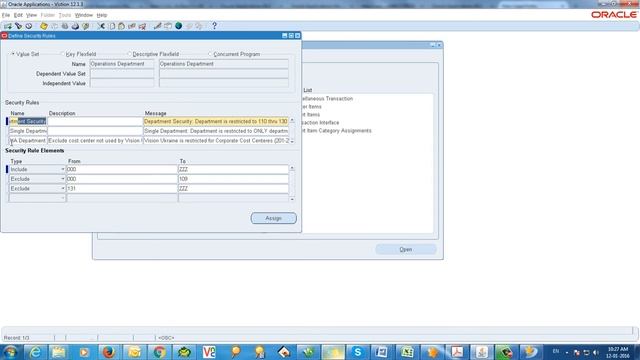Viewport: 640px width, 360px height.
Task: Click the Dependent Value Set field
Action: 122,74
